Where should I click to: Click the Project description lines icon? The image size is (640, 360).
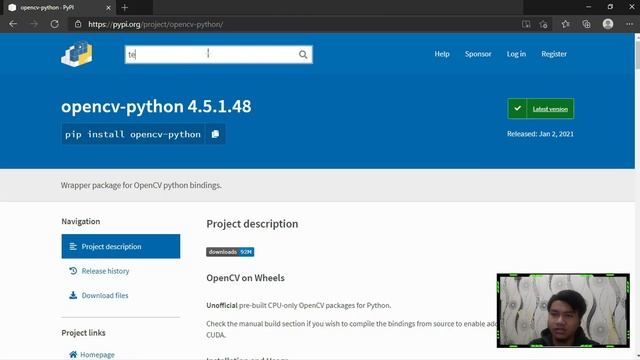(x=73, y=246)
